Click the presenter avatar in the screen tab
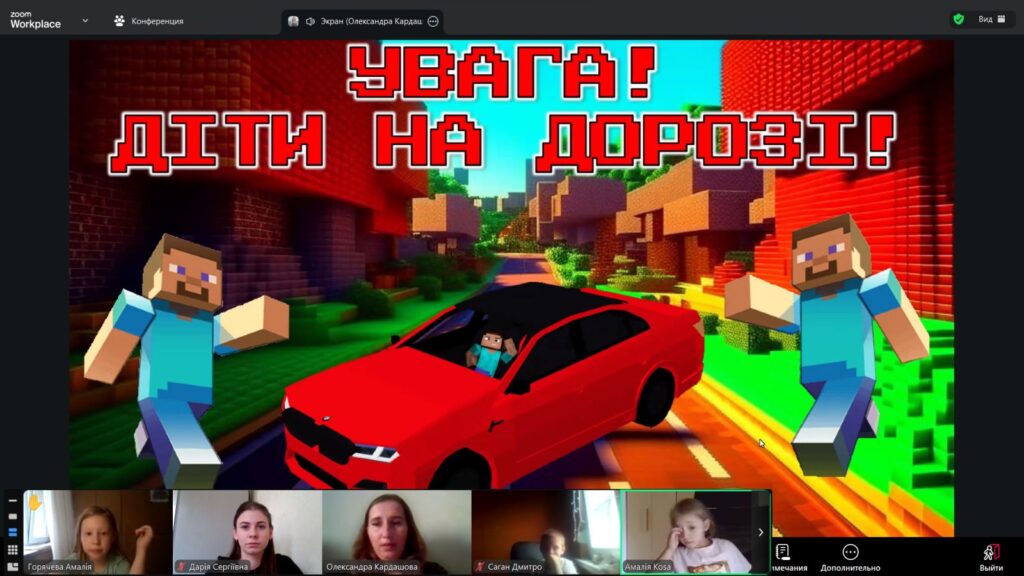1024x576 pixels. tap(293, 22)
